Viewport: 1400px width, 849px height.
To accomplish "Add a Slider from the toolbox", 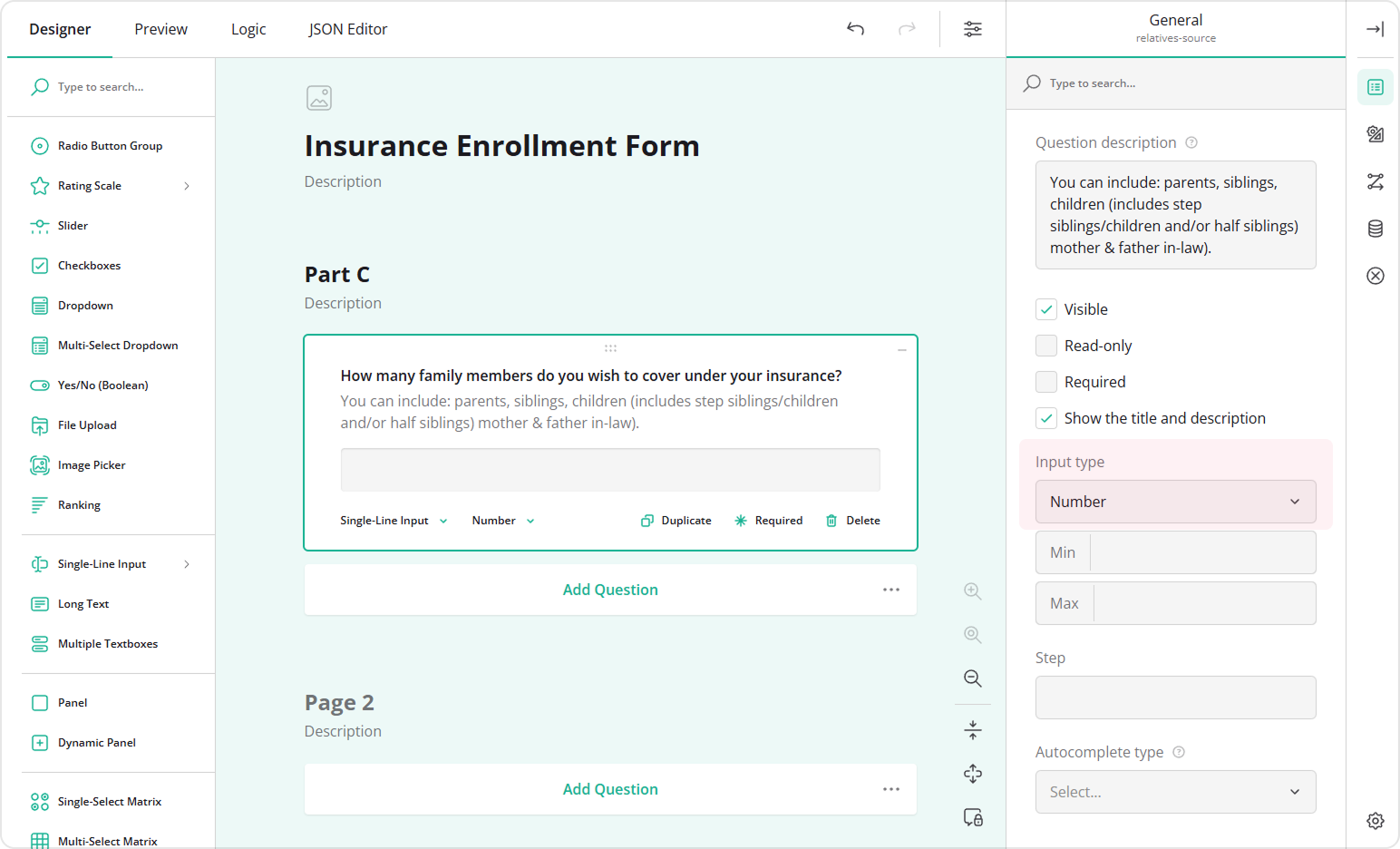I will 73,226.
